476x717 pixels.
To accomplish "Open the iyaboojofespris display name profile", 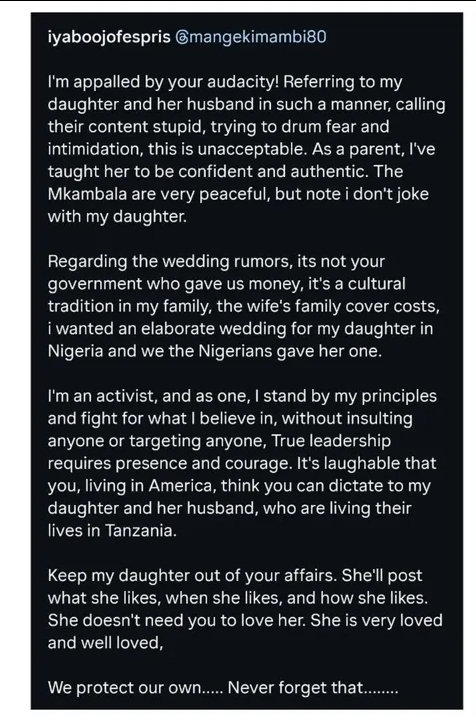I will click(109, 37).
